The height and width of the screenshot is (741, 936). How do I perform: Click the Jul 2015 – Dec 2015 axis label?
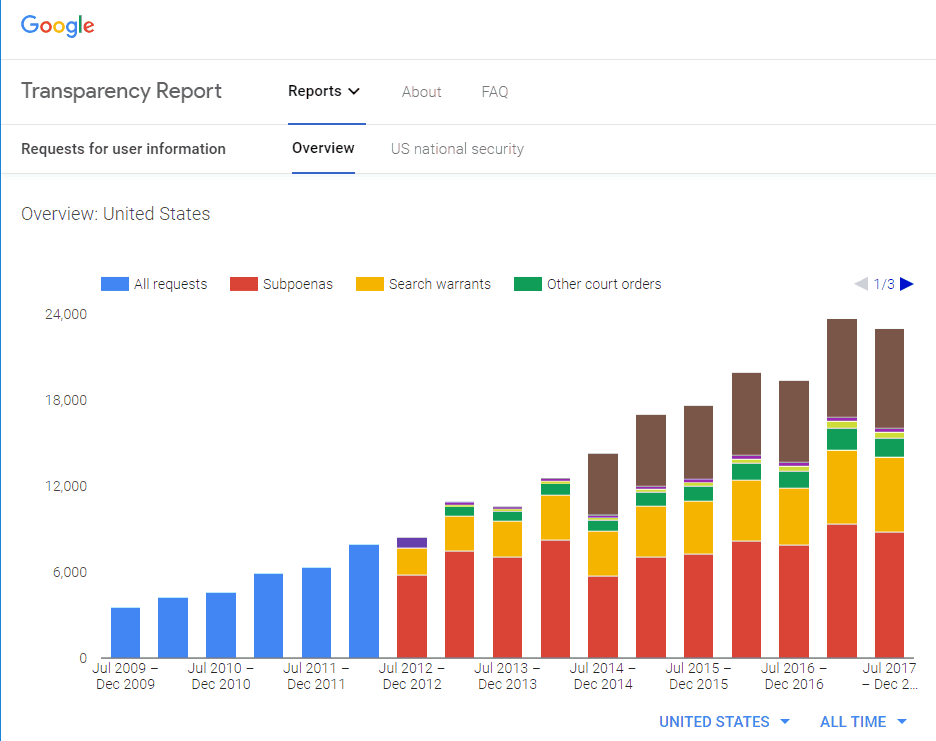698,676
